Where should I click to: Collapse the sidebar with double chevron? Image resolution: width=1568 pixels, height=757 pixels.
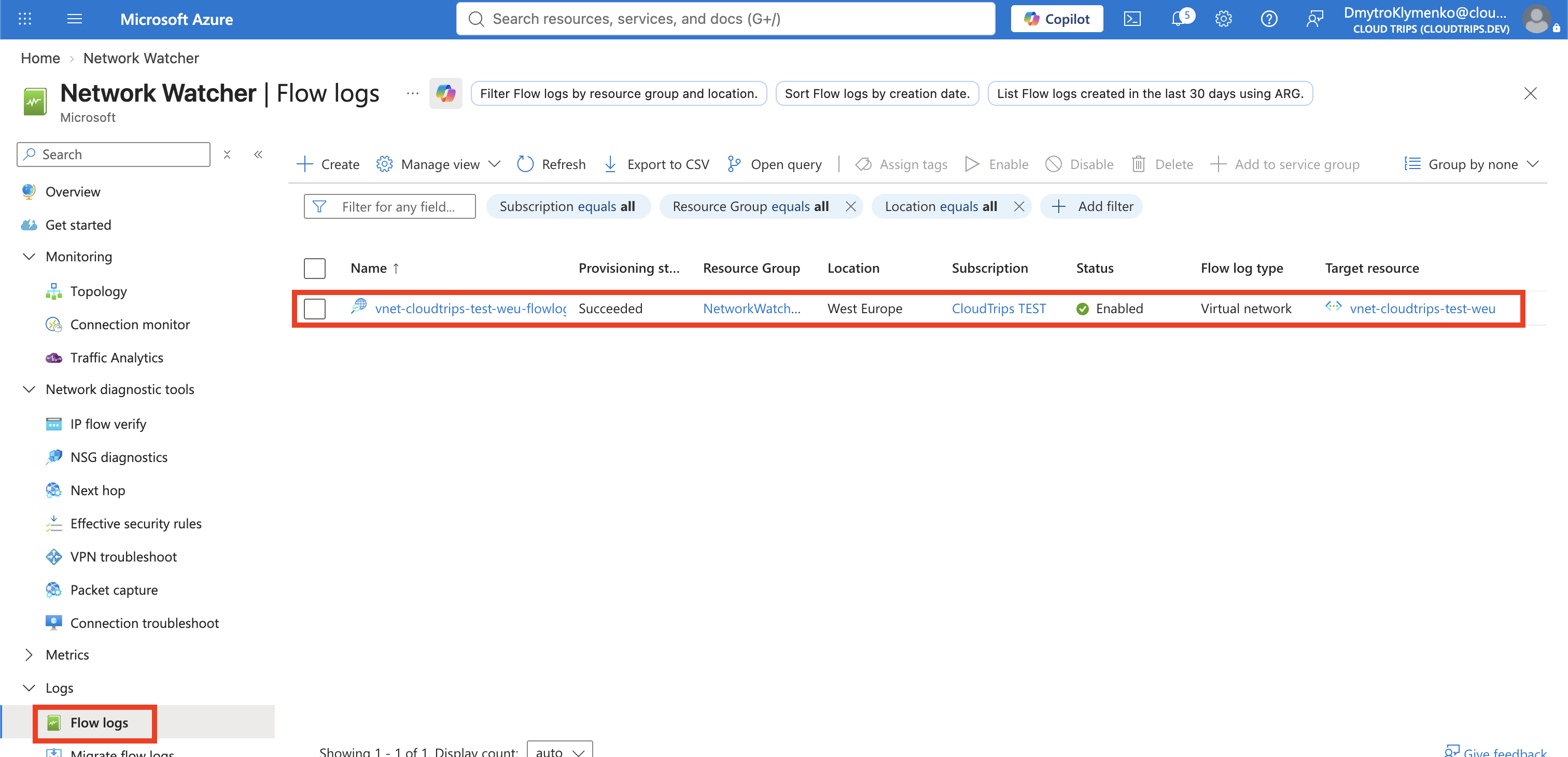258,155
